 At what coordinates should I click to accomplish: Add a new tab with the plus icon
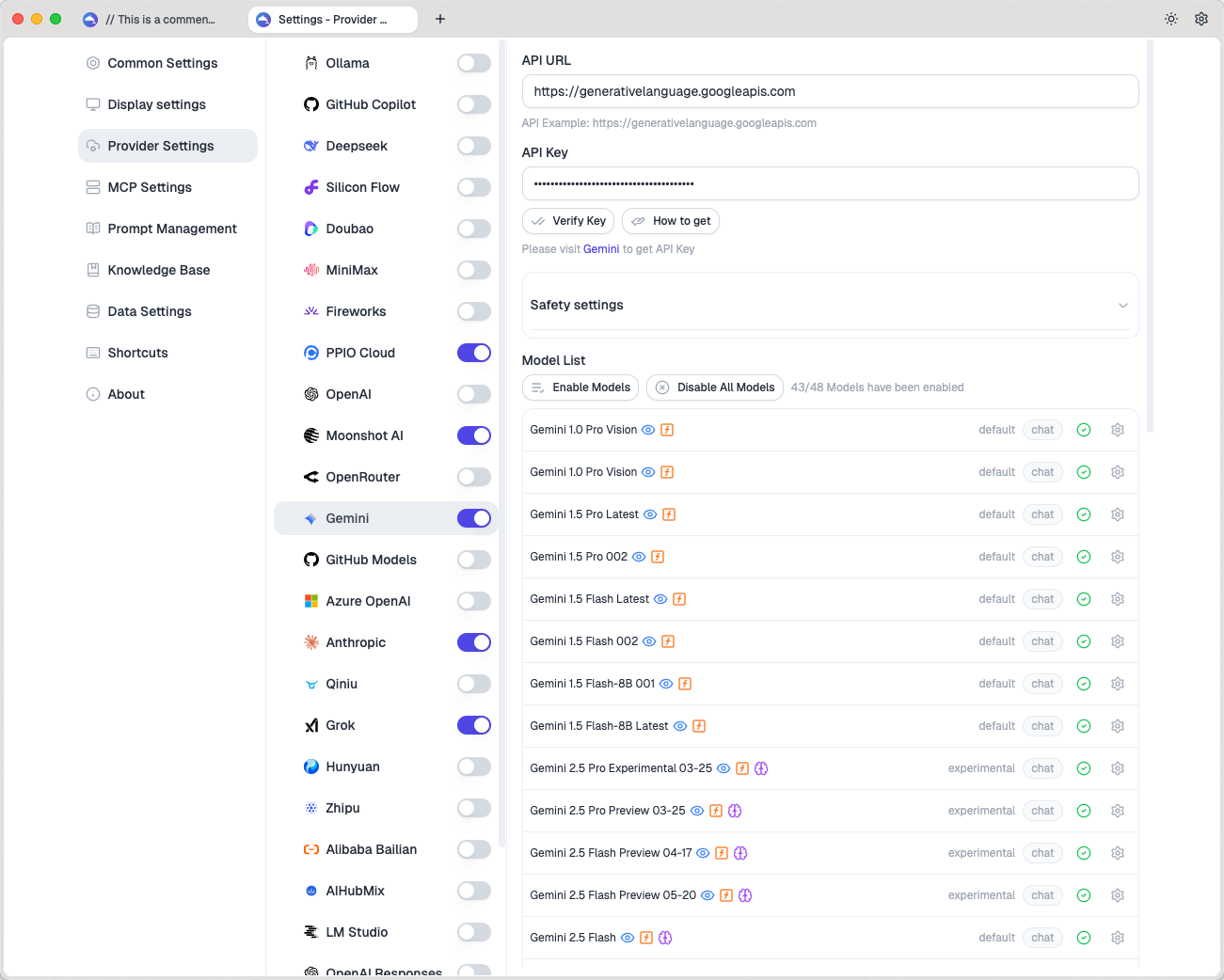pyautogui.click(x=440, y=19)
